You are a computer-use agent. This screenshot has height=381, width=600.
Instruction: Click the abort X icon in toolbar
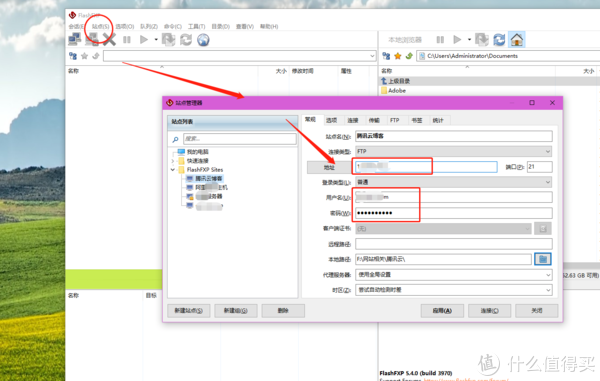tap(109, 39)
